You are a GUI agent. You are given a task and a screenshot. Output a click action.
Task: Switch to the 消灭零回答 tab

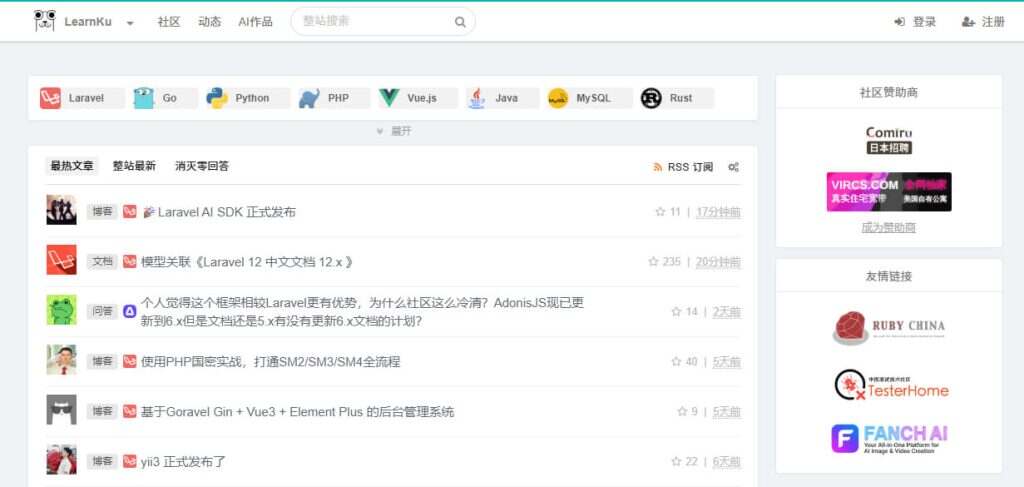coord(202,166)
